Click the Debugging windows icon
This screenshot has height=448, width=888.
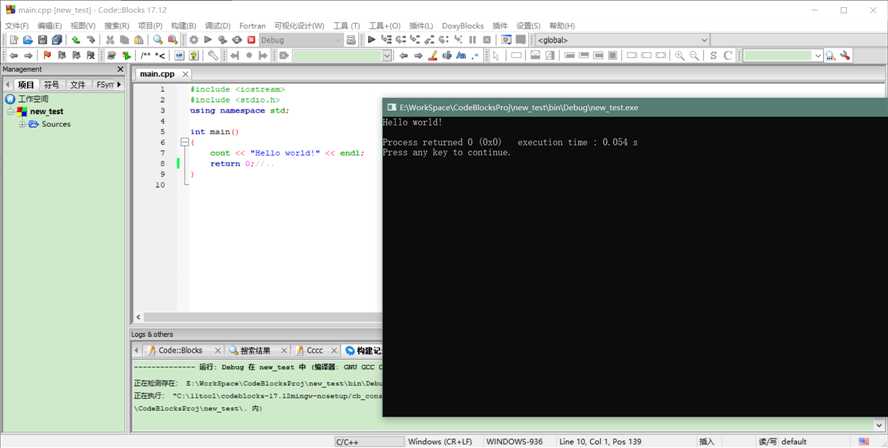pos(506,40)
